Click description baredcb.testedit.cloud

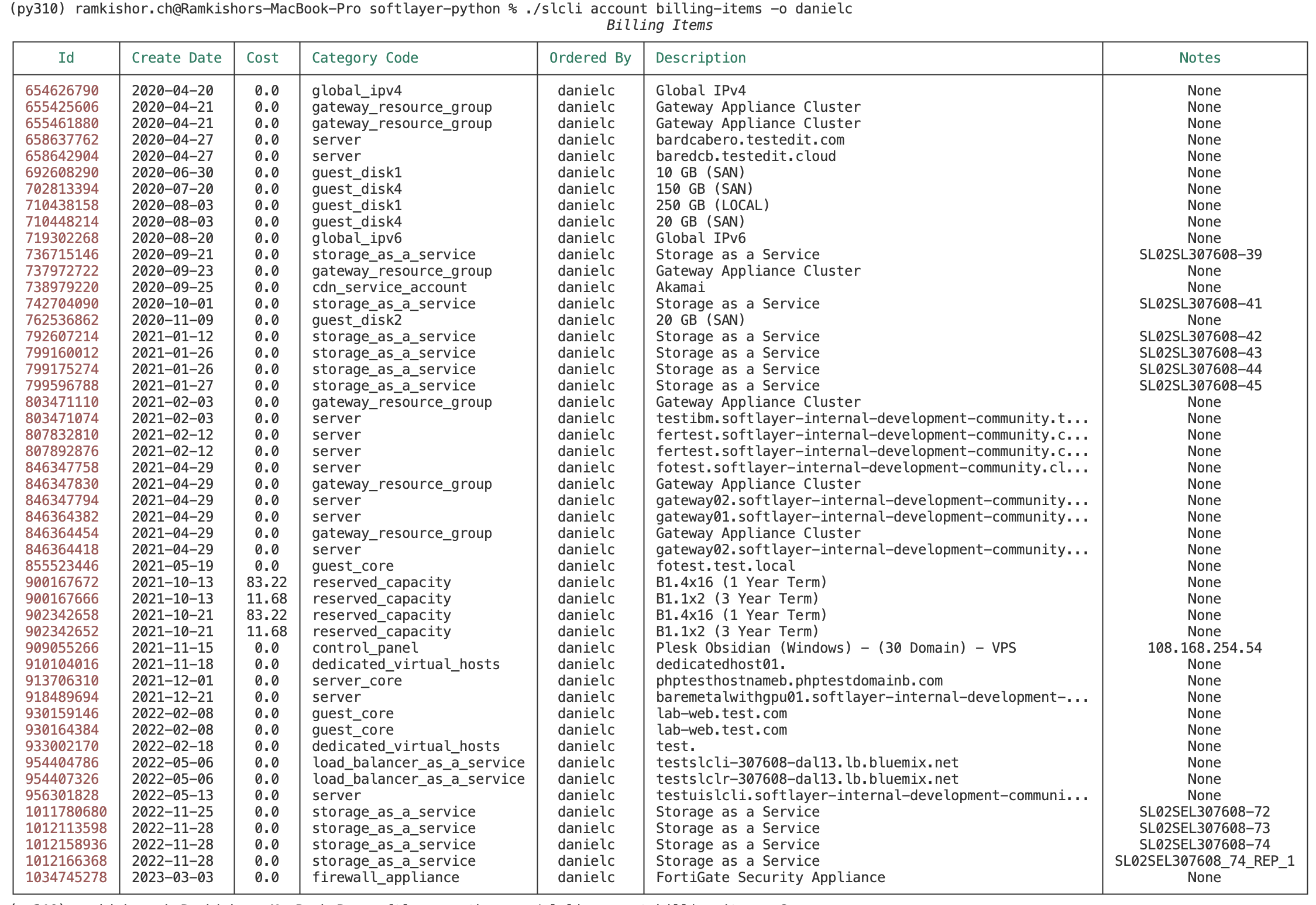tap(745, 156)
